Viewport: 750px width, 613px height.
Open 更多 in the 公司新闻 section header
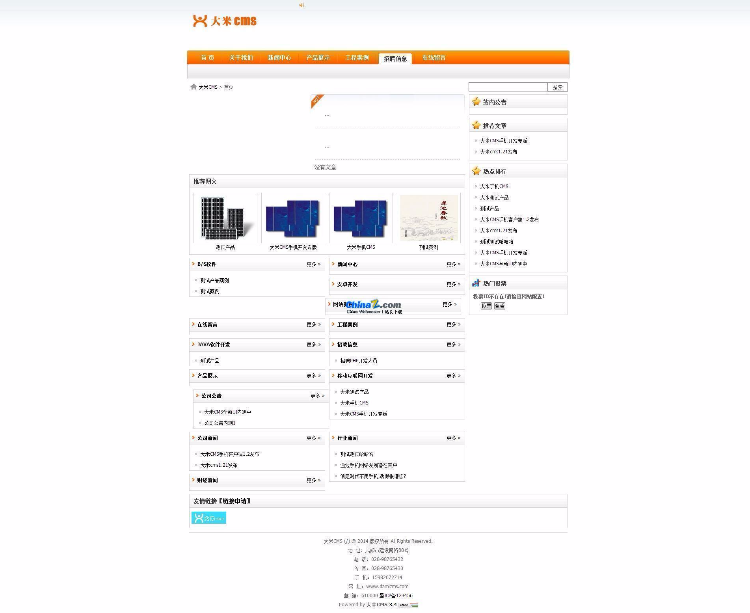point(313,438)
